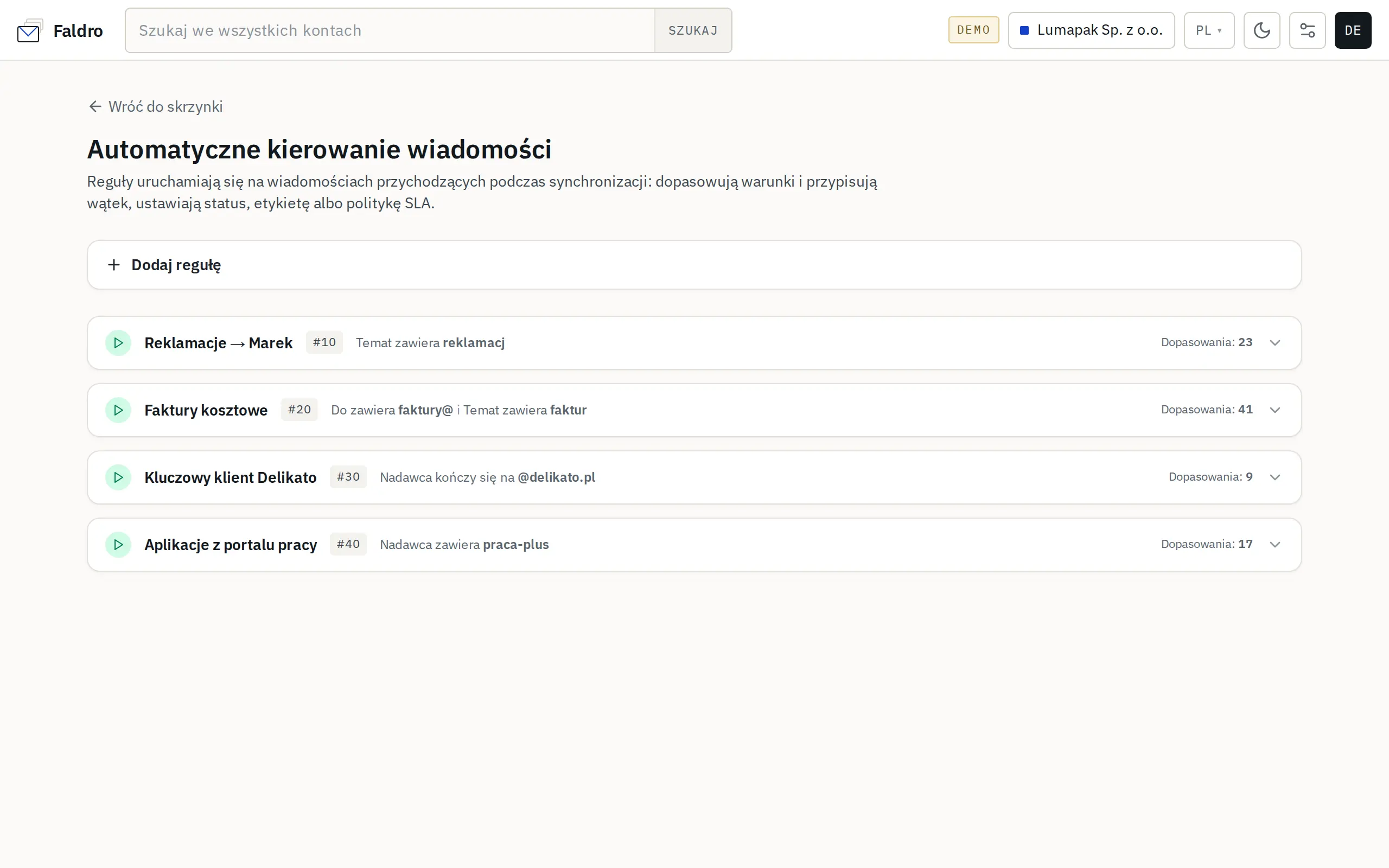The height and width of the screenshot is (868, 1389).
Task: Click Faktury kosztowe rule title
Action: [x=206, y=410]
